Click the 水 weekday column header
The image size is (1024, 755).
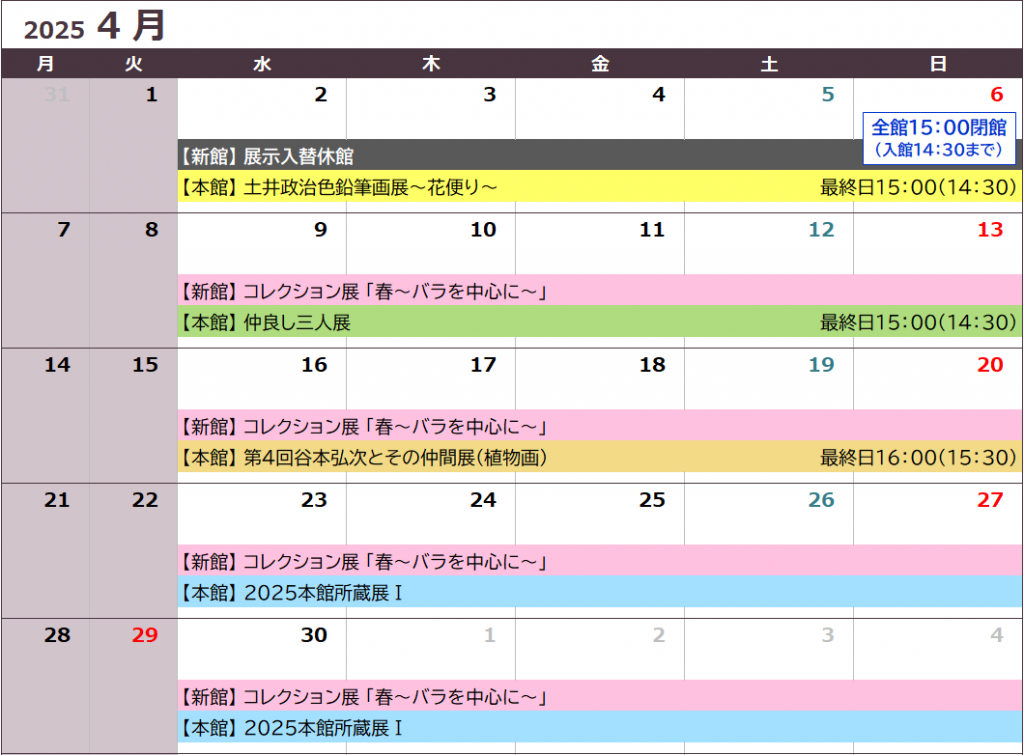tap(262, 65)
